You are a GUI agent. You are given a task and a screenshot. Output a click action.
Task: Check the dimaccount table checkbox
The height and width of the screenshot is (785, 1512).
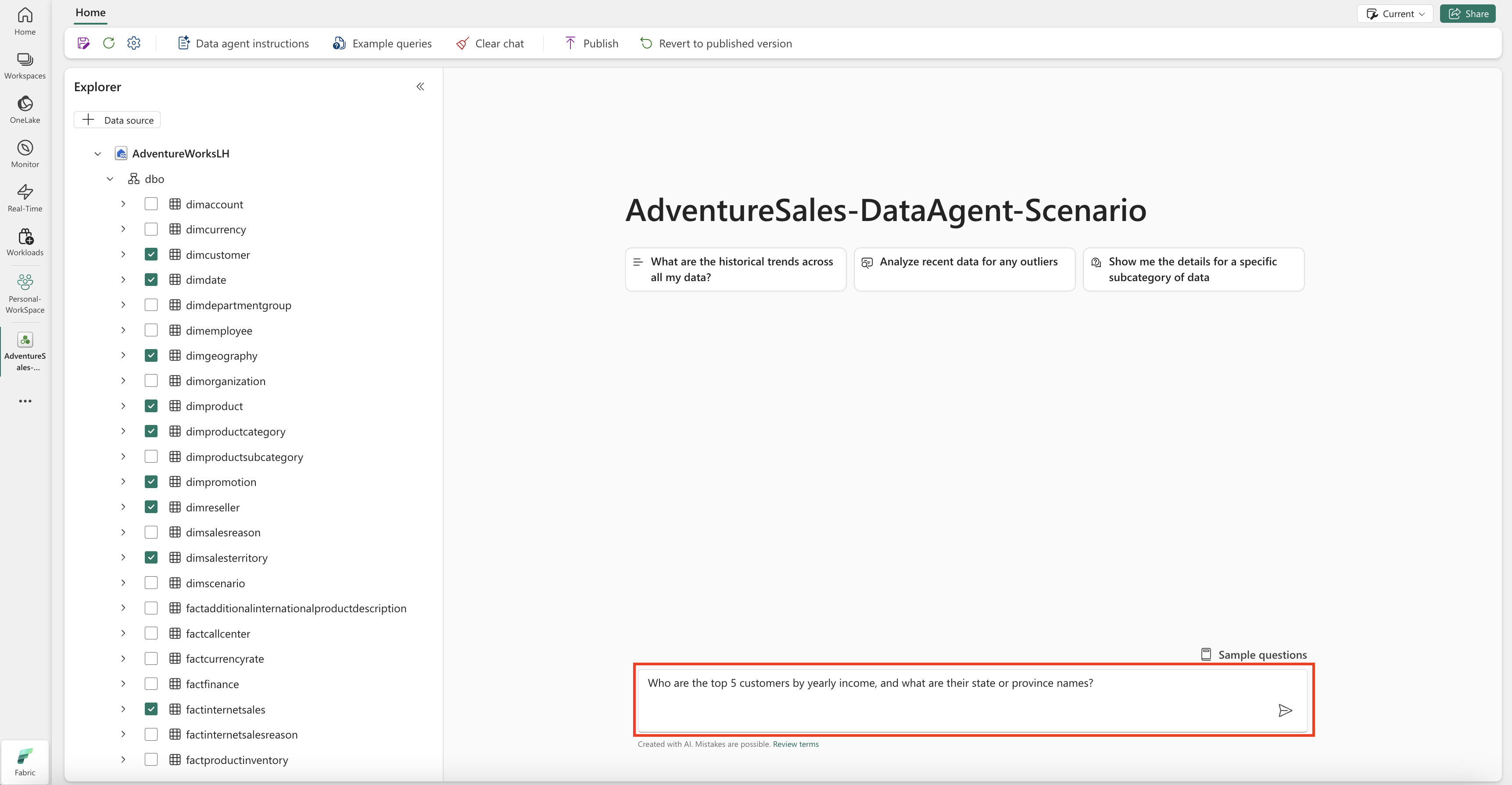pyautogui.click(x=151, y=204)
